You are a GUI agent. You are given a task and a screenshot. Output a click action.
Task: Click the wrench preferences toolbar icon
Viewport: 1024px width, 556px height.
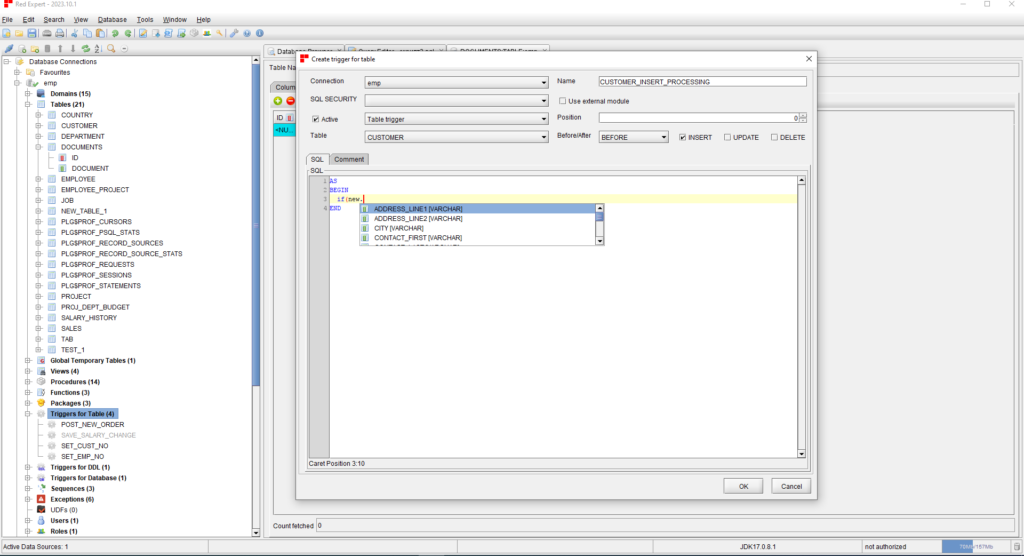[x=233, y=33]
